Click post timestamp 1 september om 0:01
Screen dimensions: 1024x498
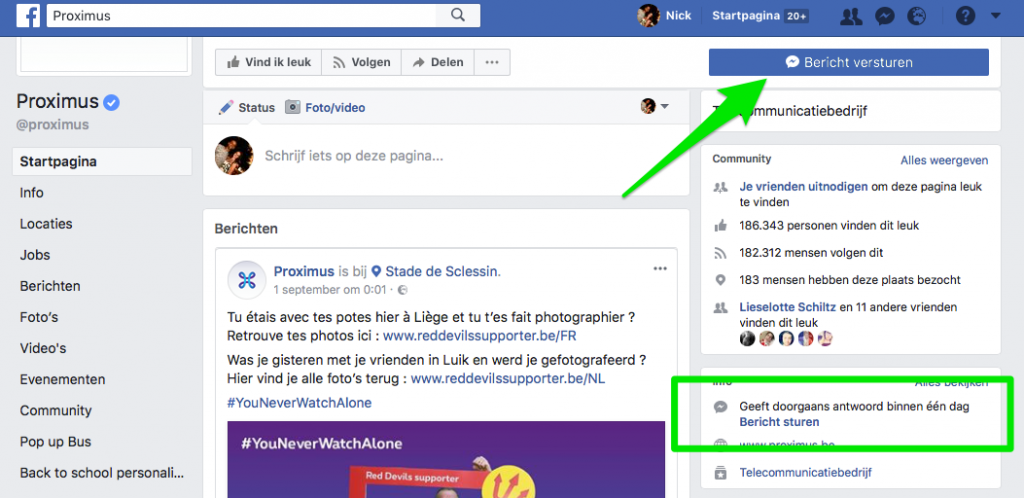tap(330, 288)
